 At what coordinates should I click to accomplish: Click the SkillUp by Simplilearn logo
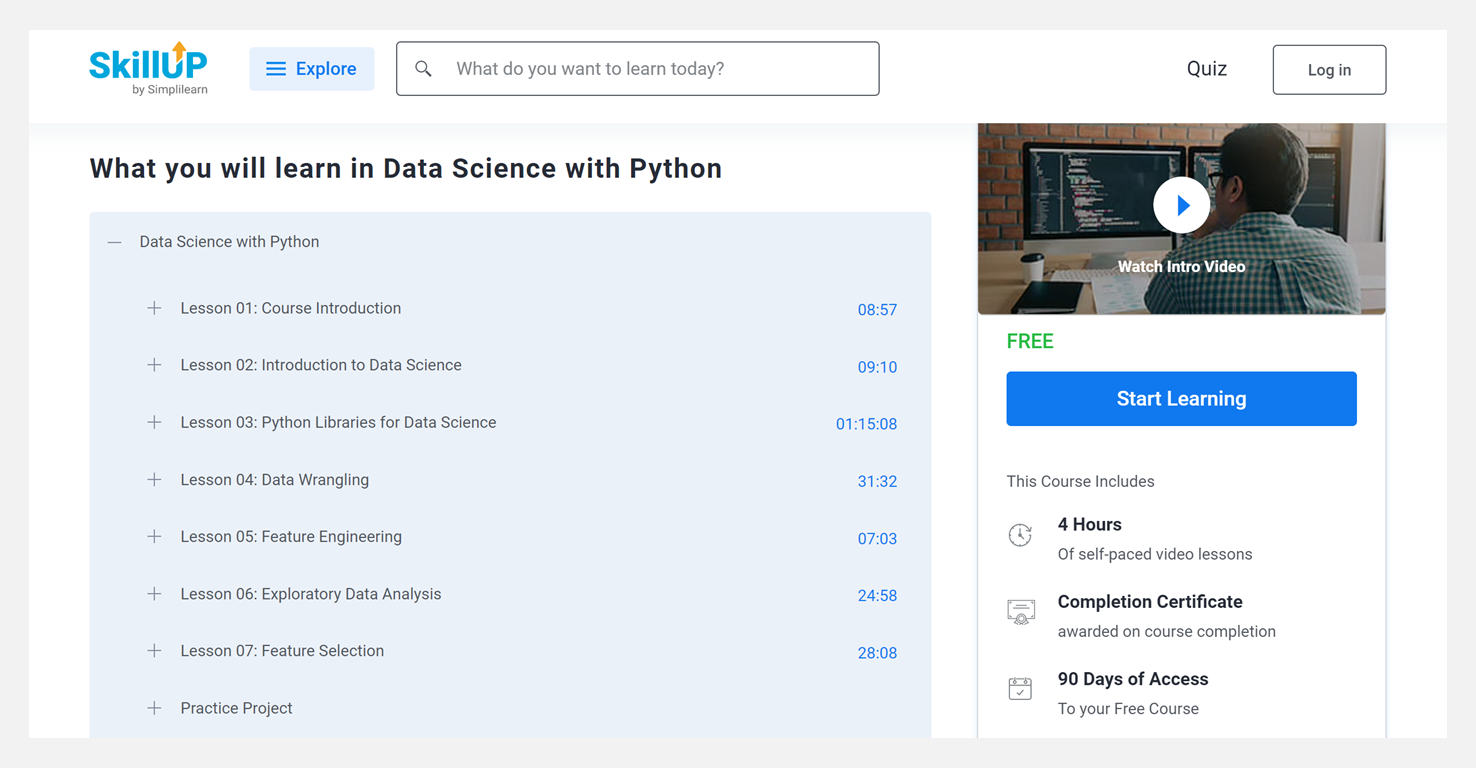point(148,68)
